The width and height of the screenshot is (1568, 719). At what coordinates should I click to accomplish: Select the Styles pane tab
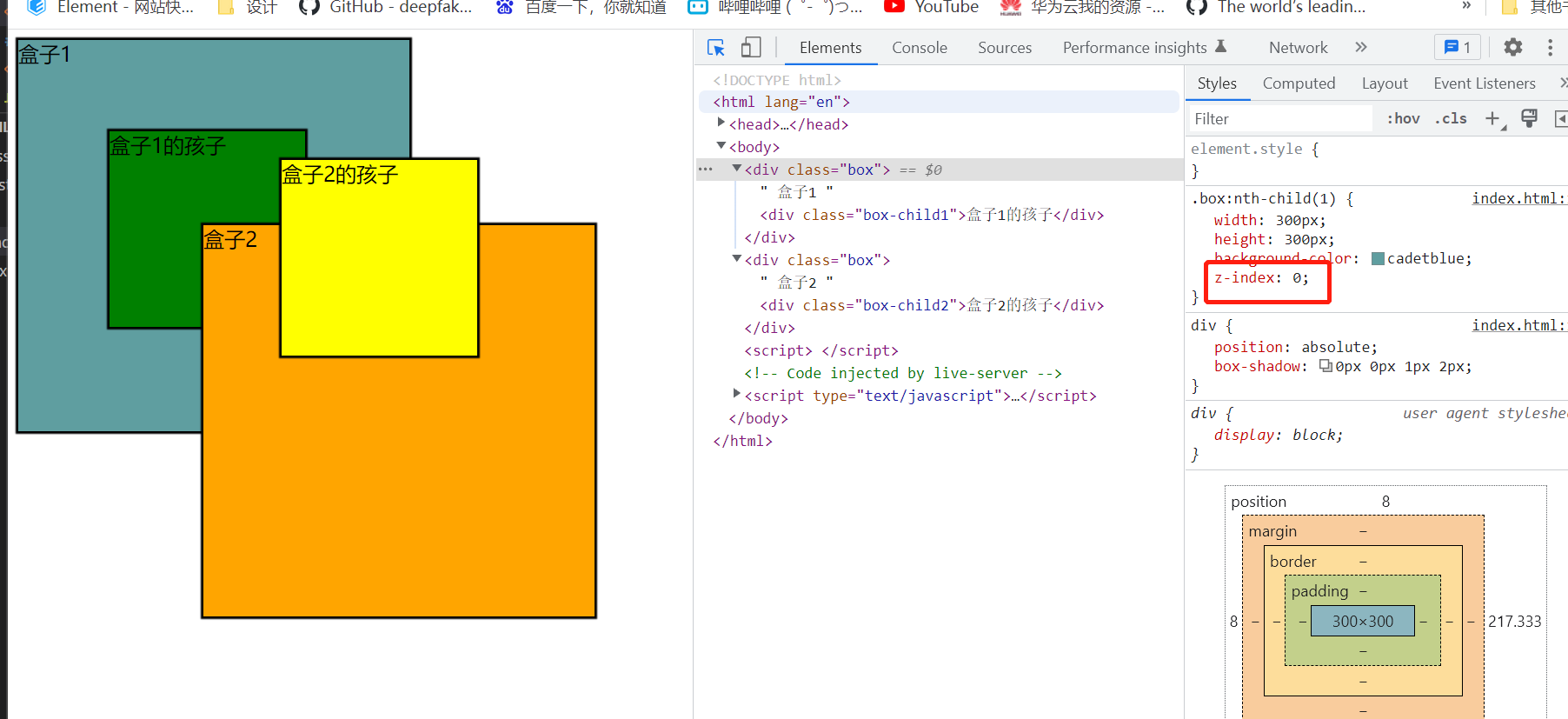(x=1217, y=83)
